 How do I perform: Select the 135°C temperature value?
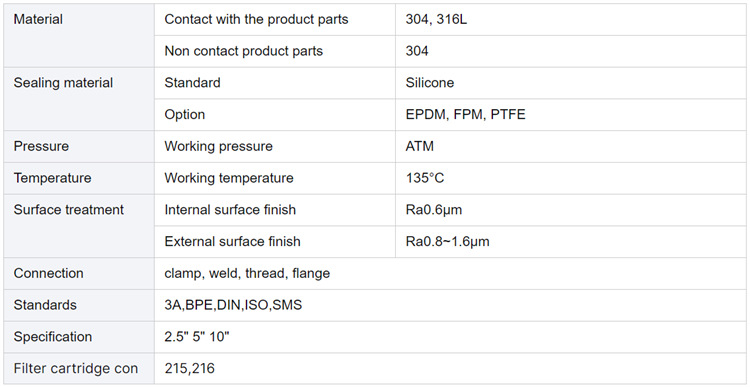pyautogui.click(x=425, y=178)
